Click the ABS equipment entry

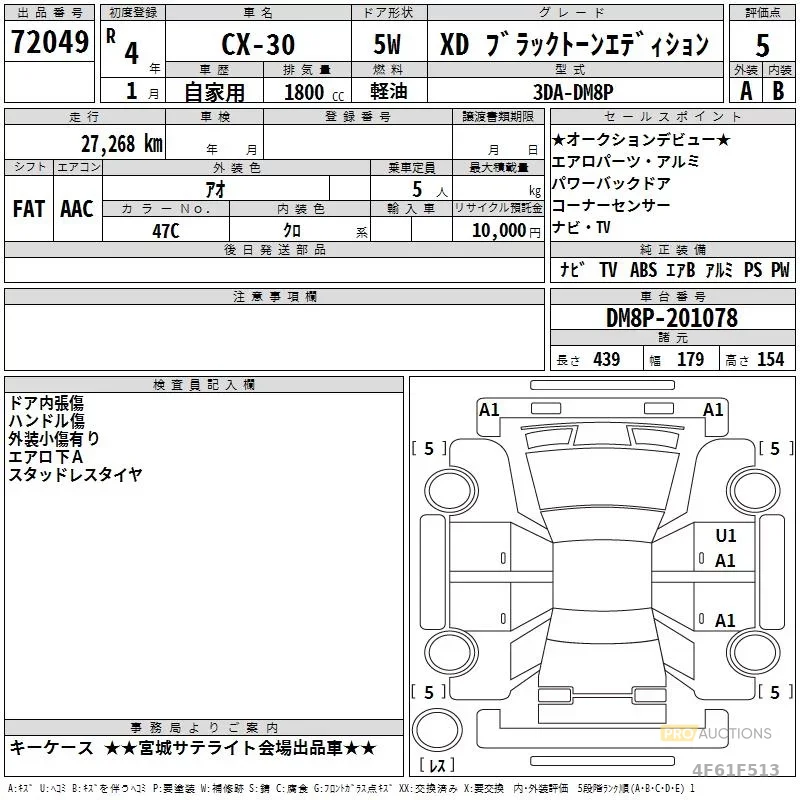point(643,270)
